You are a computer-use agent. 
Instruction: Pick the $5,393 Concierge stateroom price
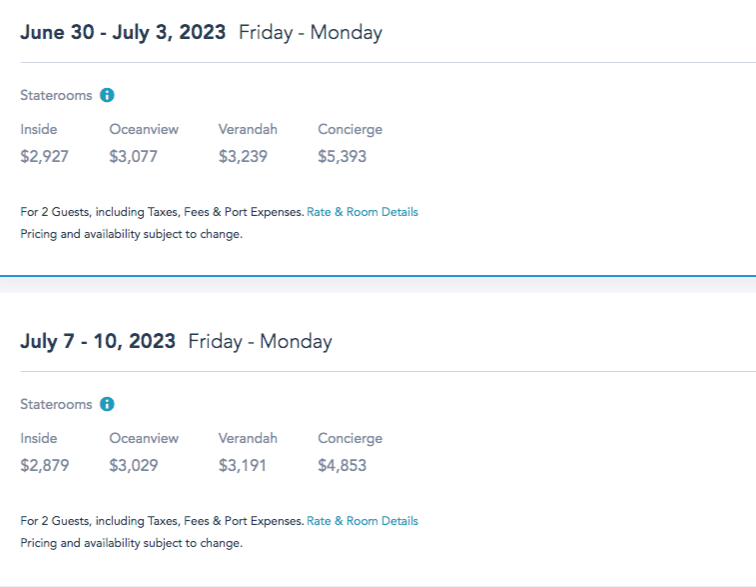342,156
